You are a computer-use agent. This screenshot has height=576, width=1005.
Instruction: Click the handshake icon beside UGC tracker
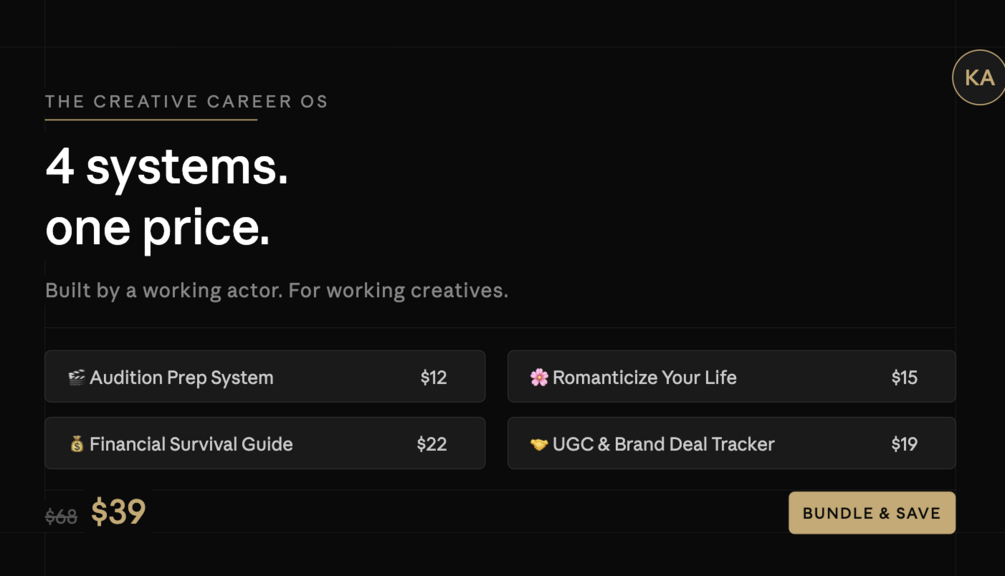pos(539,444)
